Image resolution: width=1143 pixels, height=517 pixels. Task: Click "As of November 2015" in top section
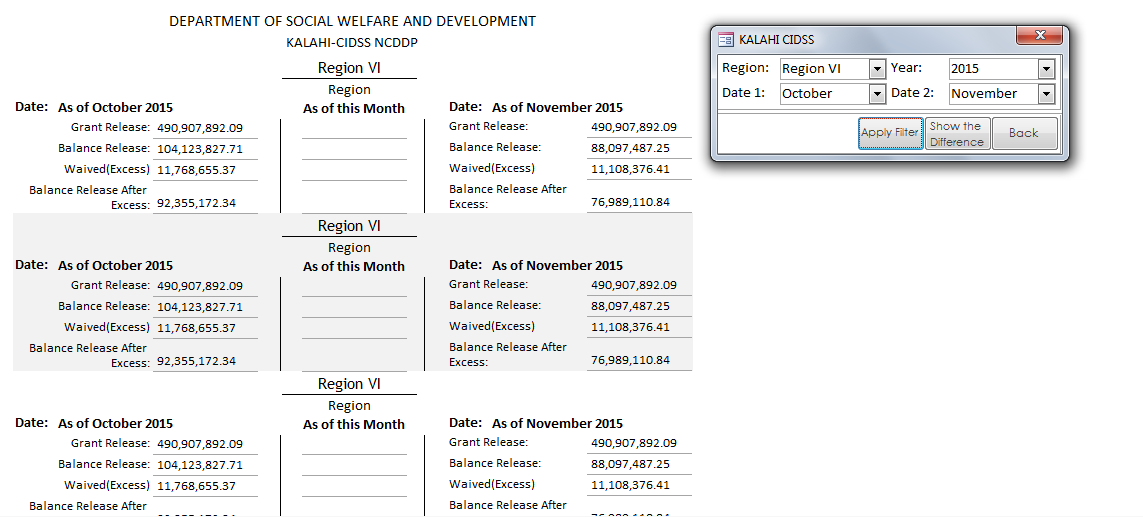(558, 108)
